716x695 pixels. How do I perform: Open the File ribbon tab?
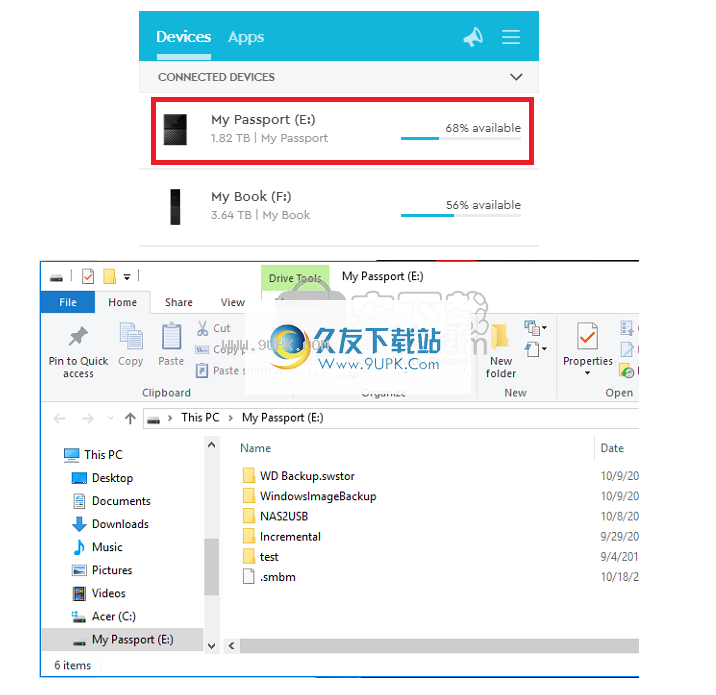[68, 302]
